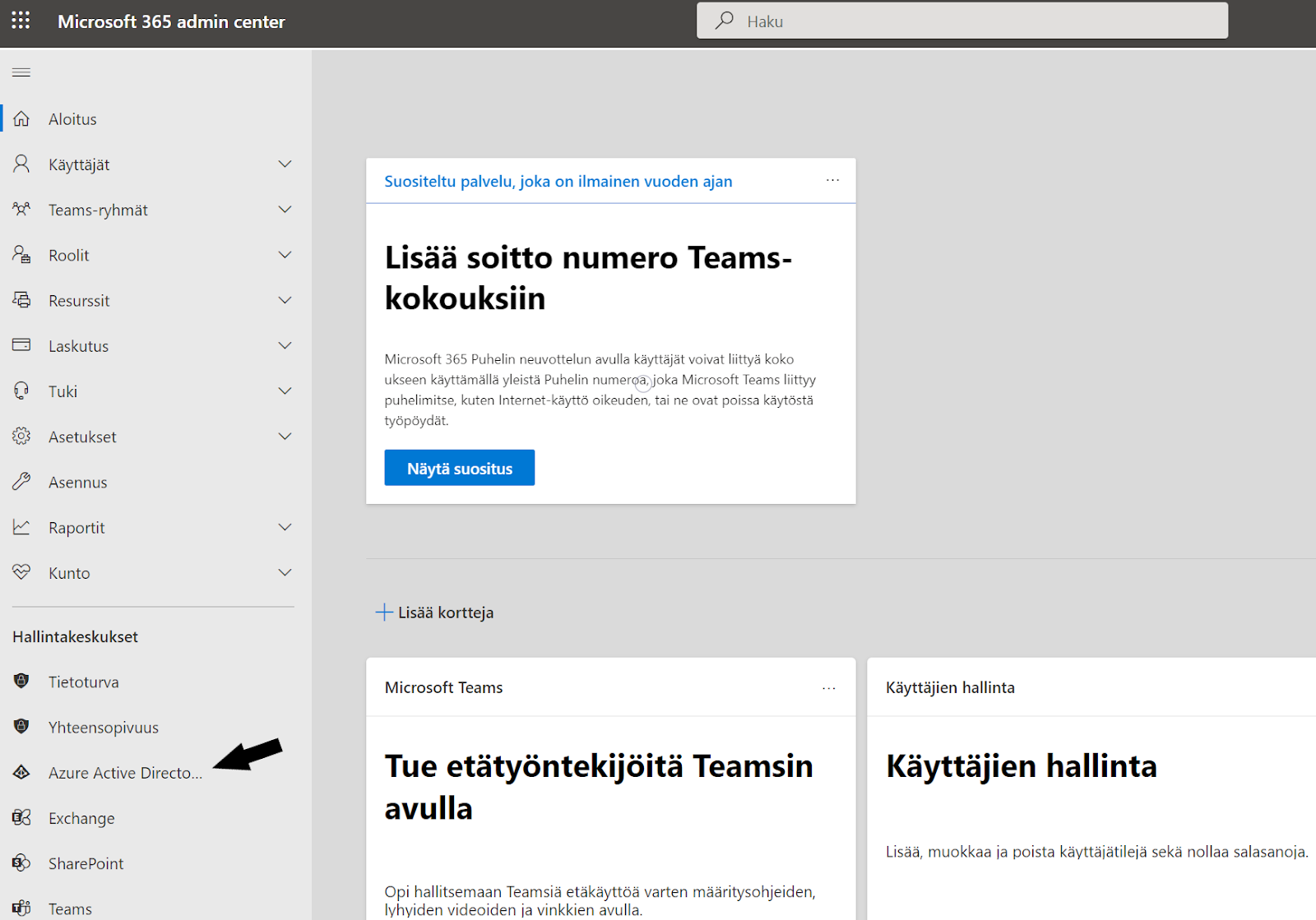
Task: Expand the Teams-ryhmät chevron
Action: tap(285, 209)
